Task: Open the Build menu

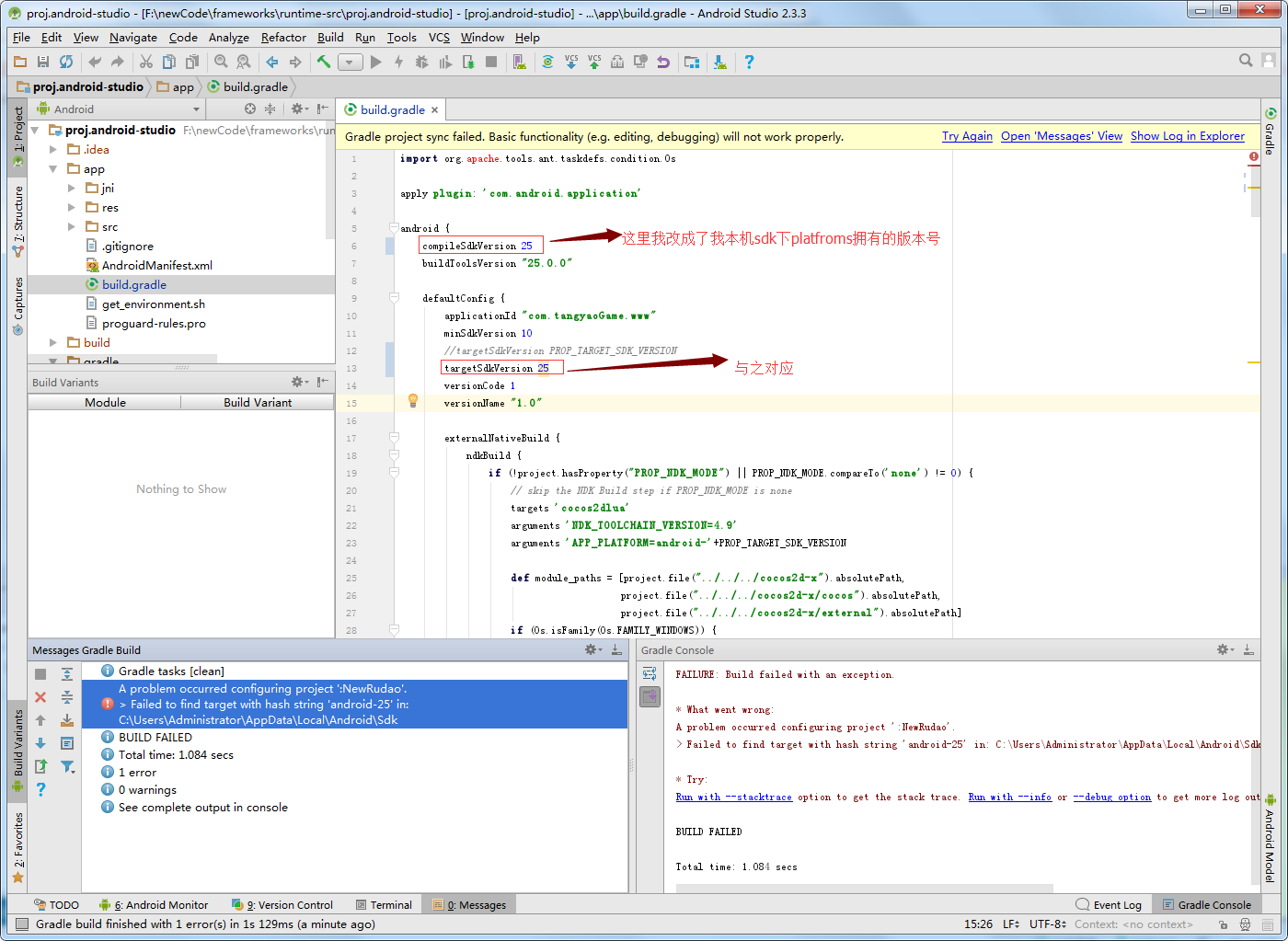Action: [x=330, y=38]
